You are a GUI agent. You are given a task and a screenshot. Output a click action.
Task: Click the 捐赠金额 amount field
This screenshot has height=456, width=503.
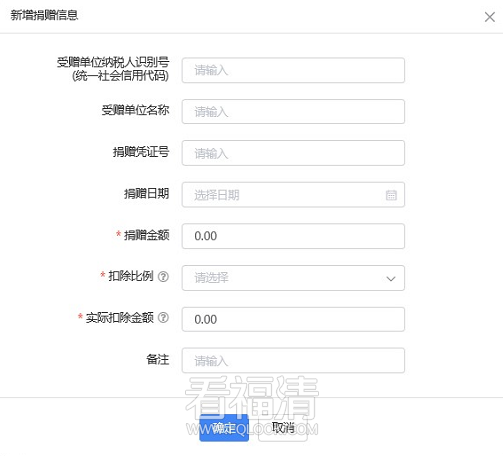(x=293, y=236)
